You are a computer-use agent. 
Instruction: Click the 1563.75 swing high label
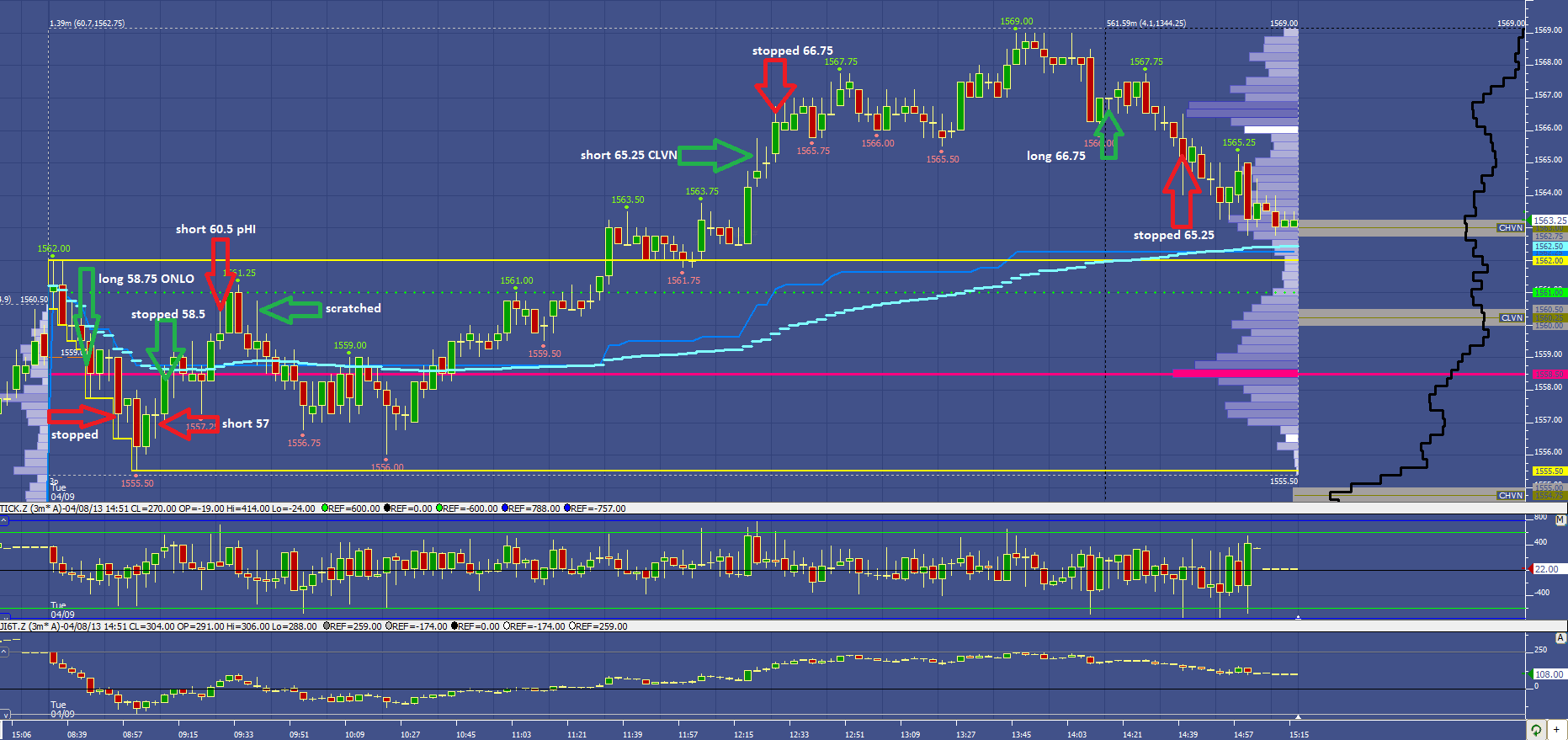coord(702,192)
